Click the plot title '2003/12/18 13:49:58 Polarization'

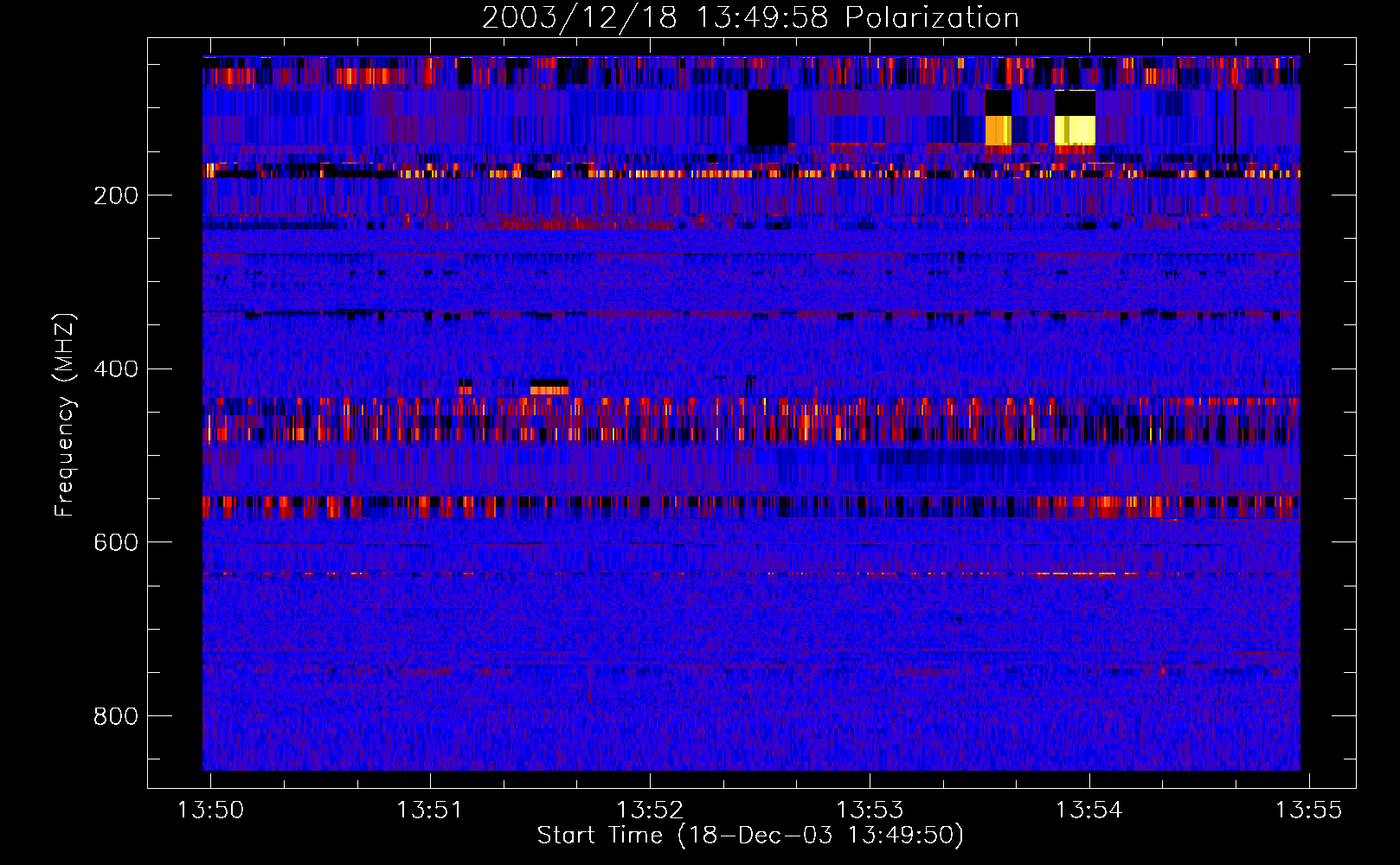click(x=750, y=17)
